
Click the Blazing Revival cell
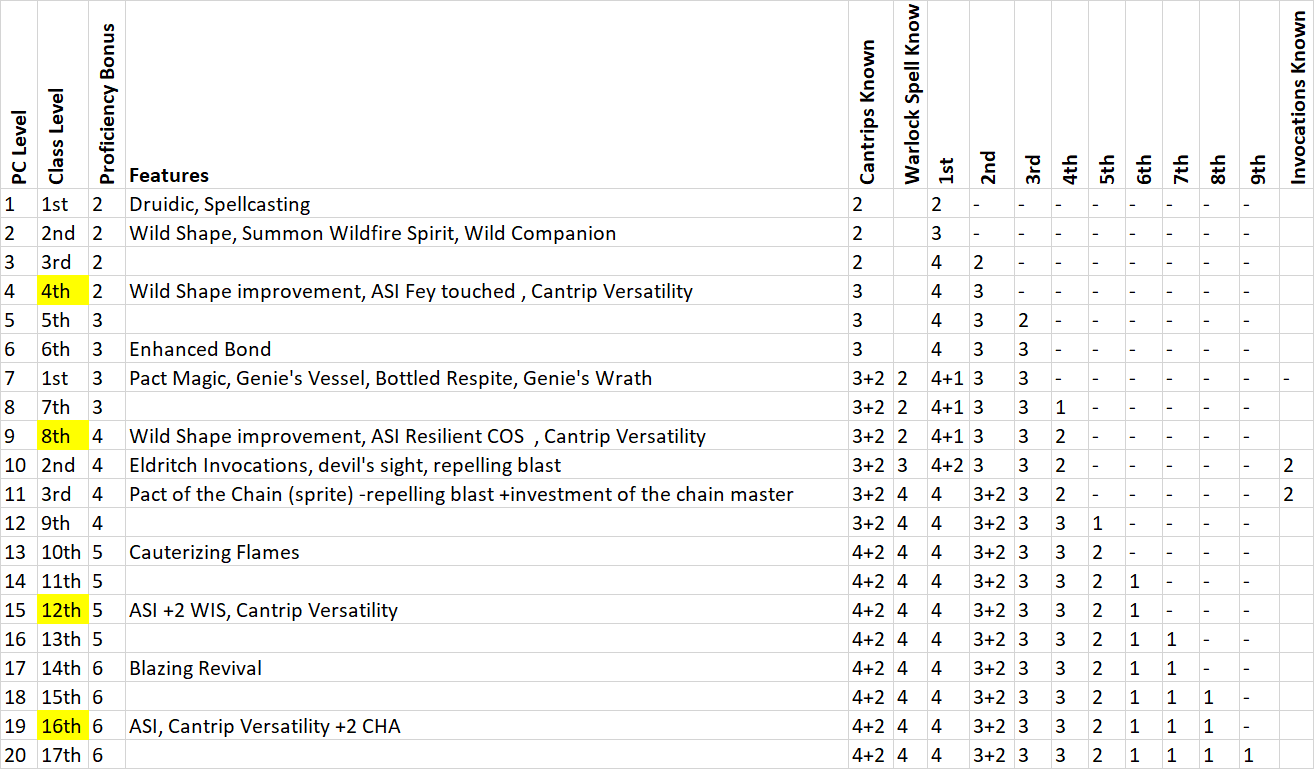click(196, 668)
